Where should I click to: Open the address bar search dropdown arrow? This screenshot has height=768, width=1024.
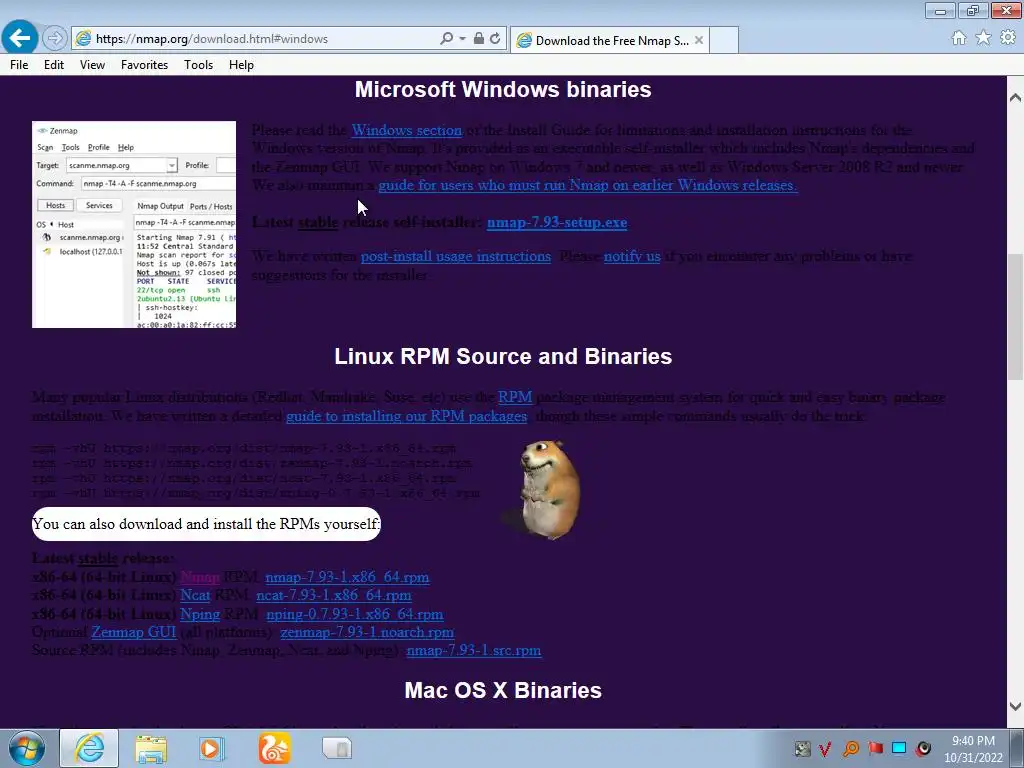[x=462, y=39]
